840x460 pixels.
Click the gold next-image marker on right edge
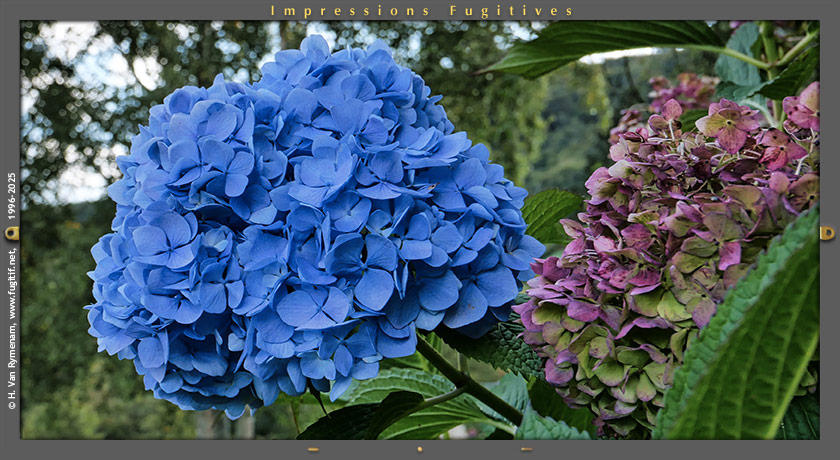pyautogui.click(x=827, y=233)
